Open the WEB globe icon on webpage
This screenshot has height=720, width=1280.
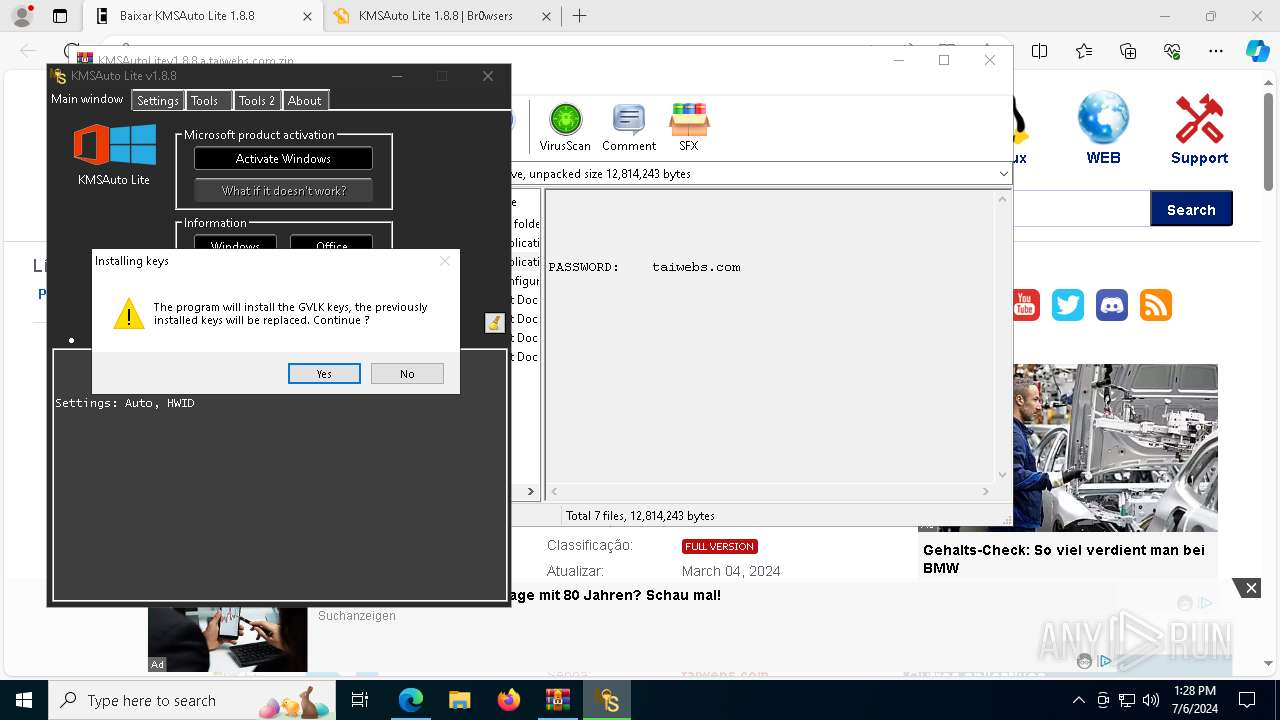(x=1103, y=127)
